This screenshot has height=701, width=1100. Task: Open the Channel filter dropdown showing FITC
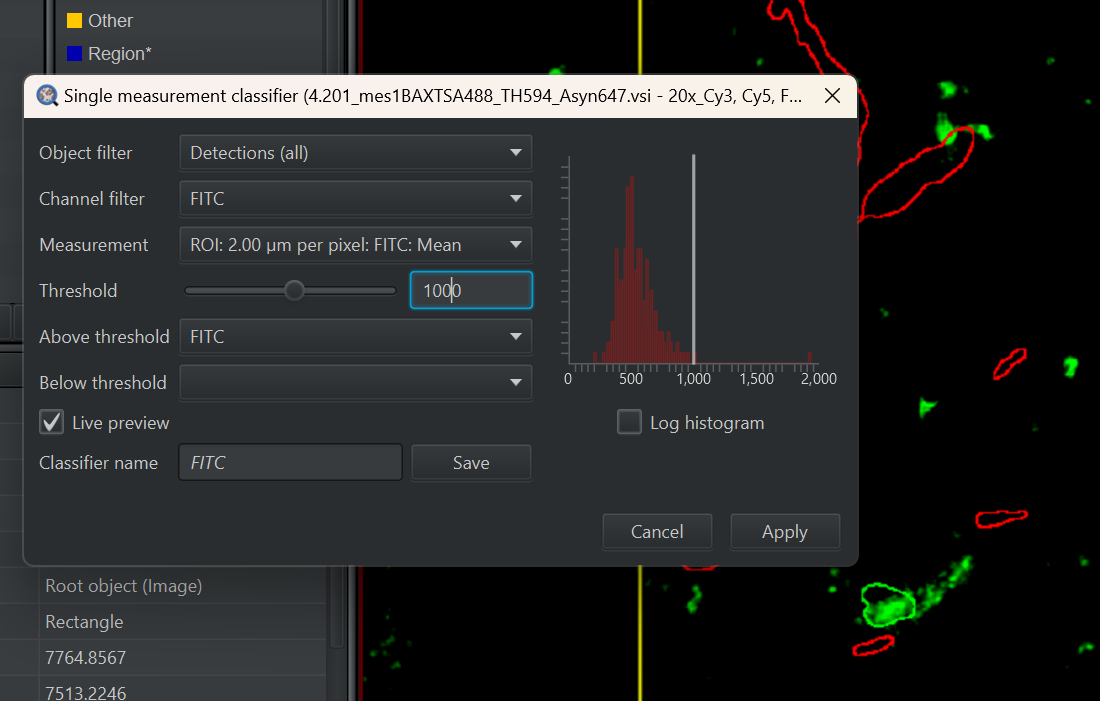pos(355,198)
